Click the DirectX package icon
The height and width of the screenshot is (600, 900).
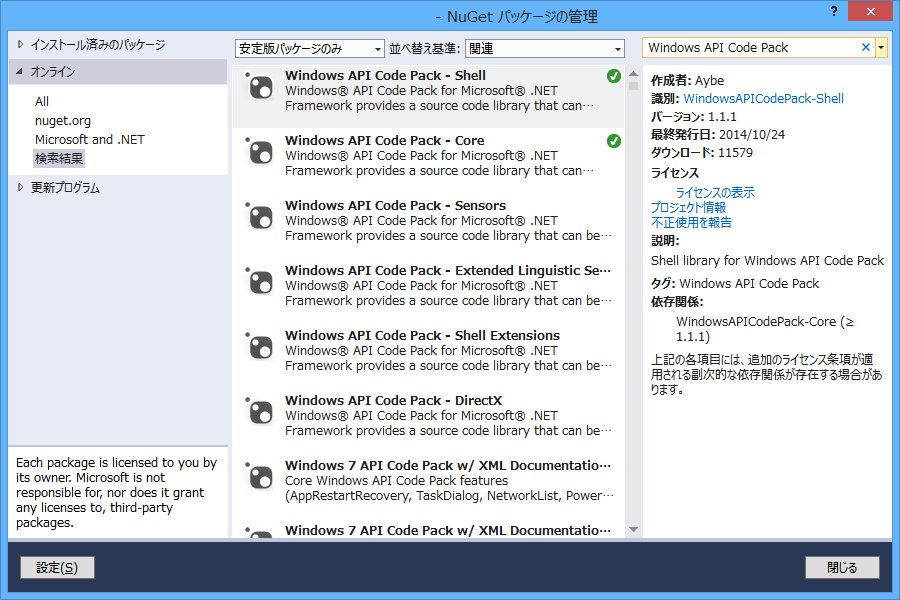click(260, 413)
